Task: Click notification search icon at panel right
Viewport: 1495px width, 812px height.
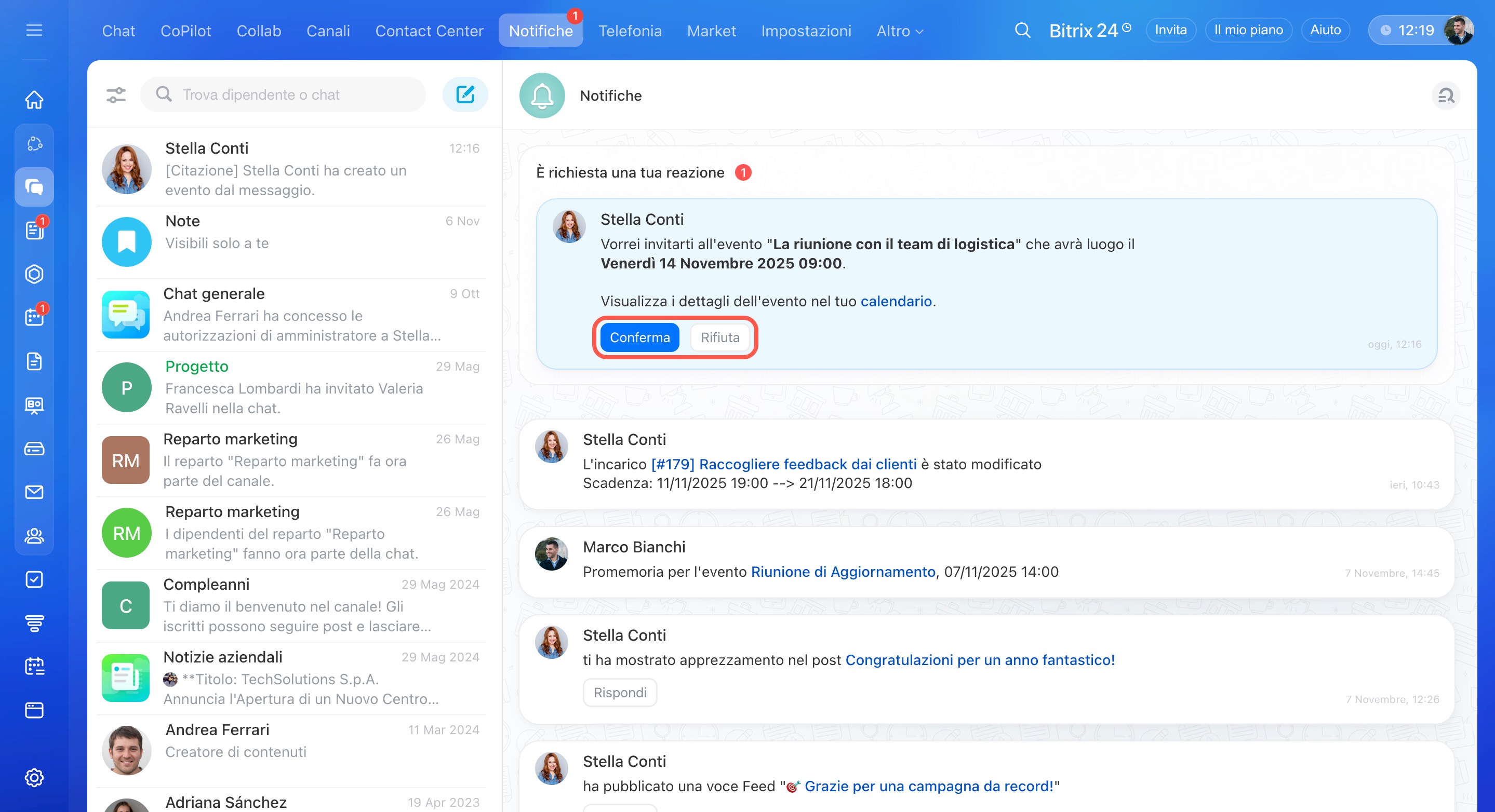Action: click(1445, 96)
